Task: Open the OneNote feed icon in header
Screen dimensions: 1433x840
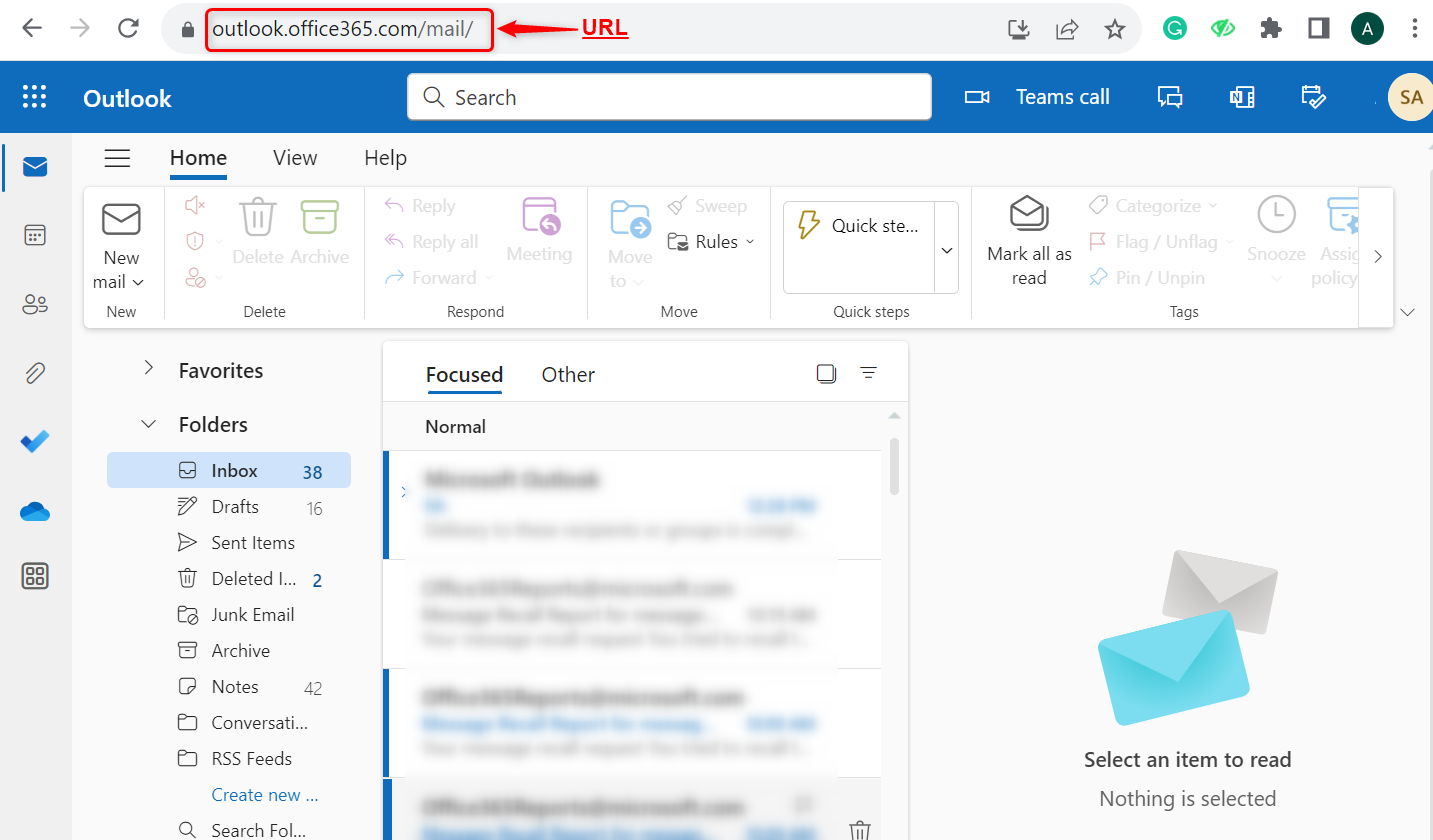Action: coord(1242,97)
